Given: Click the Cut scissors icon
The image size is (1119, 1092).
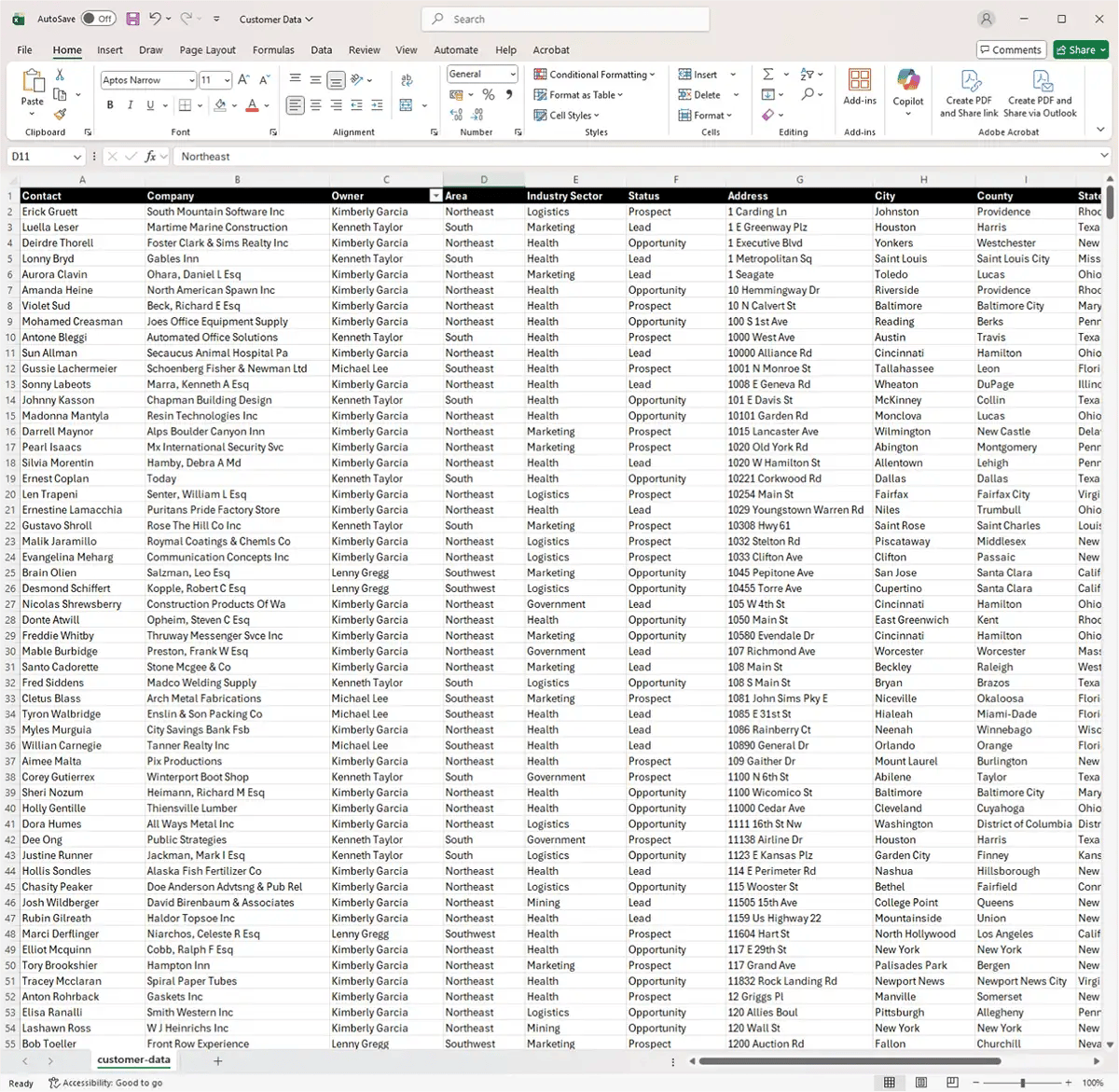Looking at the screenshot, I should point(60,75).
